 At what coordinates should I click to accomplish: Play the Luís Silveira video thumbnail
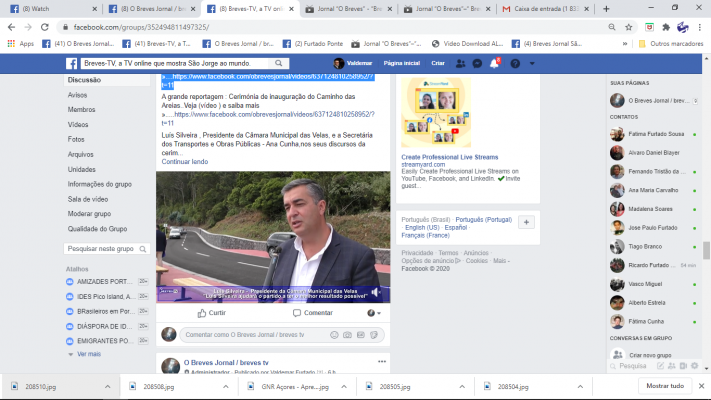pyautogui.click(x=273, y=236)
